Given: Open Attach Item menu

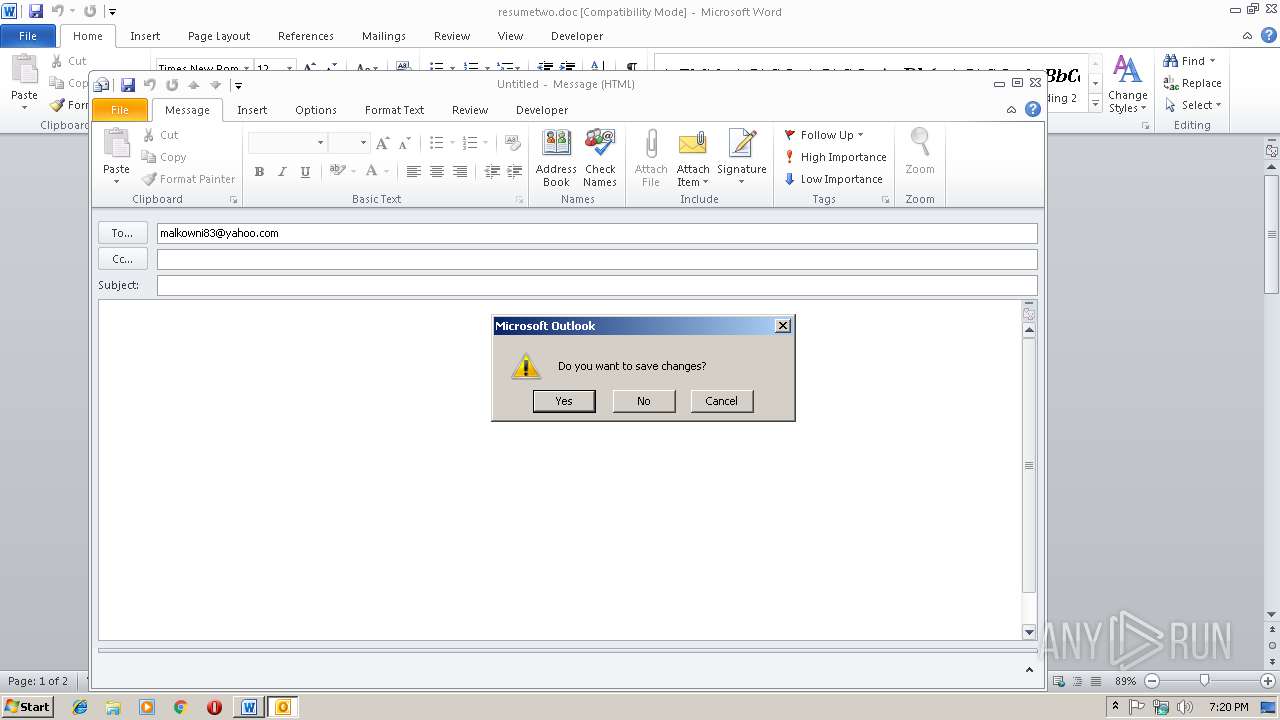Looking at the screenshot, I should coord(693,158).
